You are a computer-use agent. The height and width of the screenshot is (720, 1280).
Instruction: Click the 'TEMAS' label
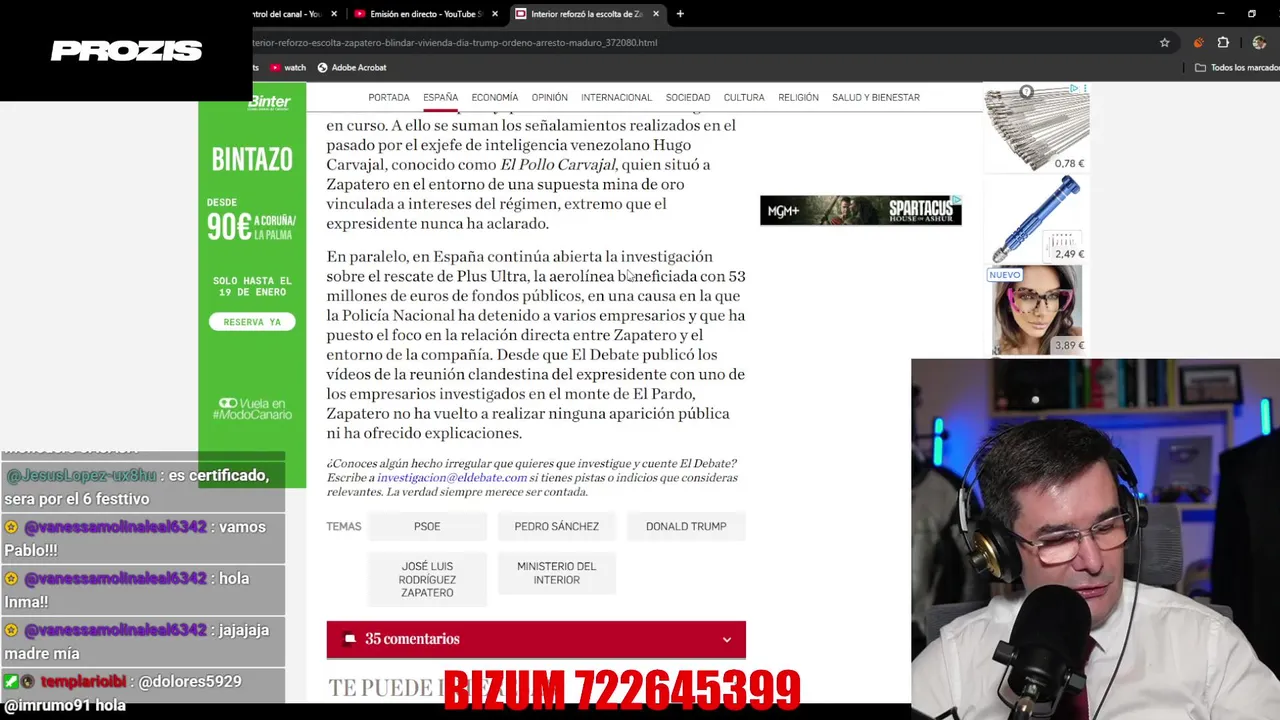click(343, 526)
